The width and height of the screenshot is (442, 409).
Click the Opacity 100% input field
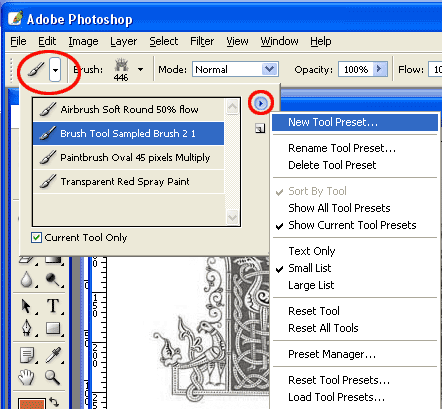coord(356,69)
